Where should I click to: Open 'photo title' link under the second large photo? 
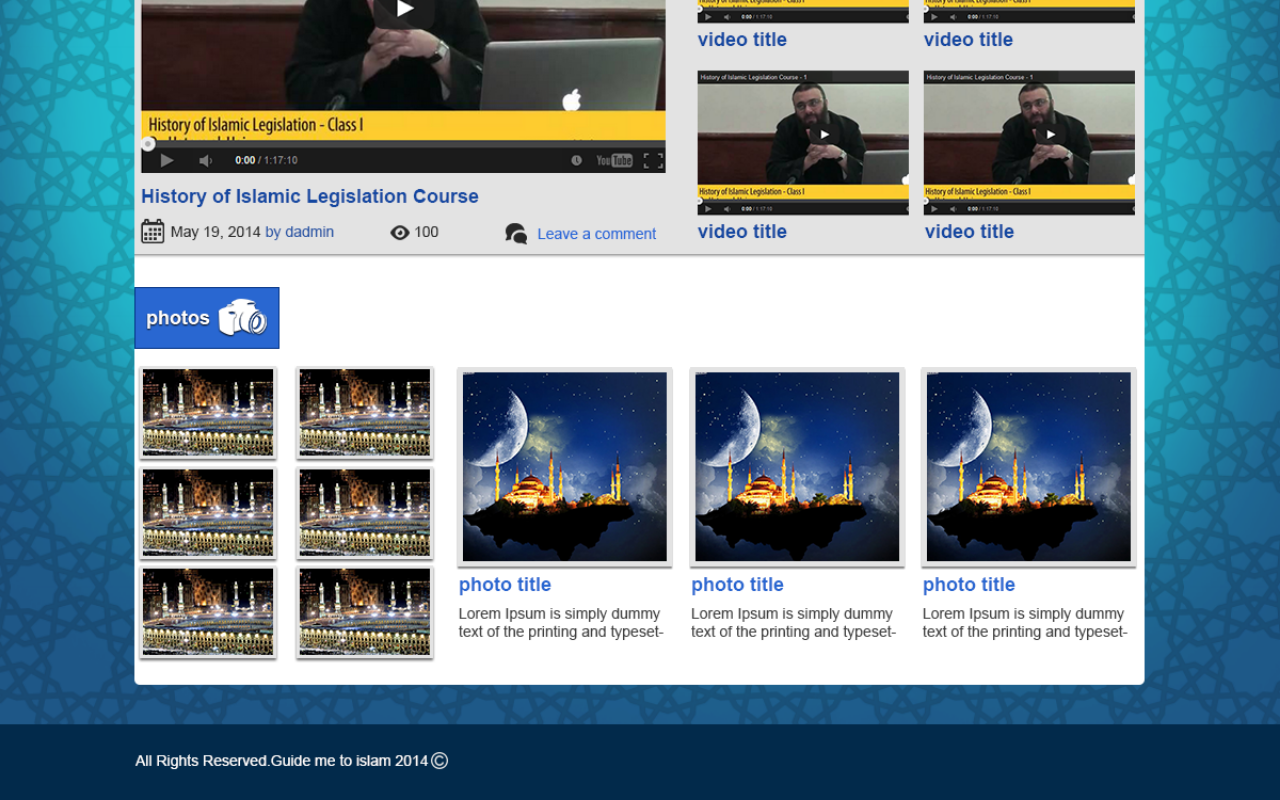tap(737, 584)
